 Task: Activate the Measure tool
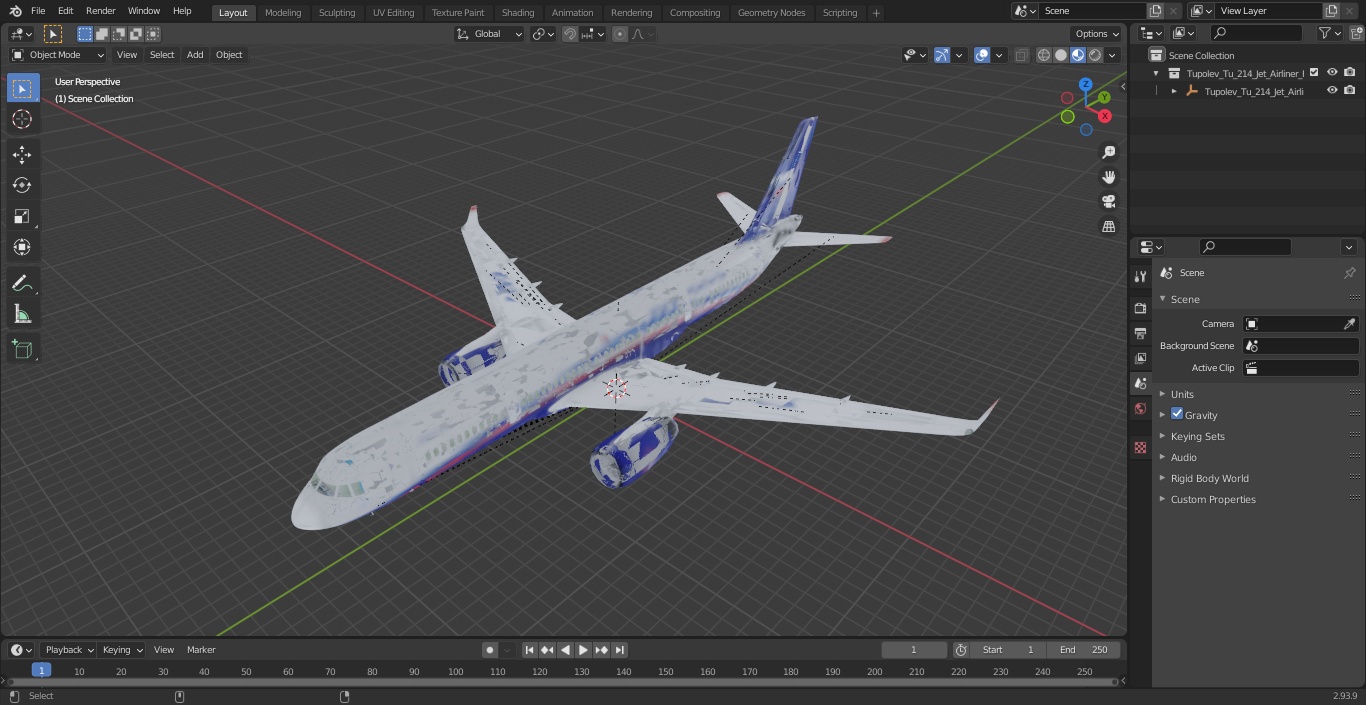[22, 314]
